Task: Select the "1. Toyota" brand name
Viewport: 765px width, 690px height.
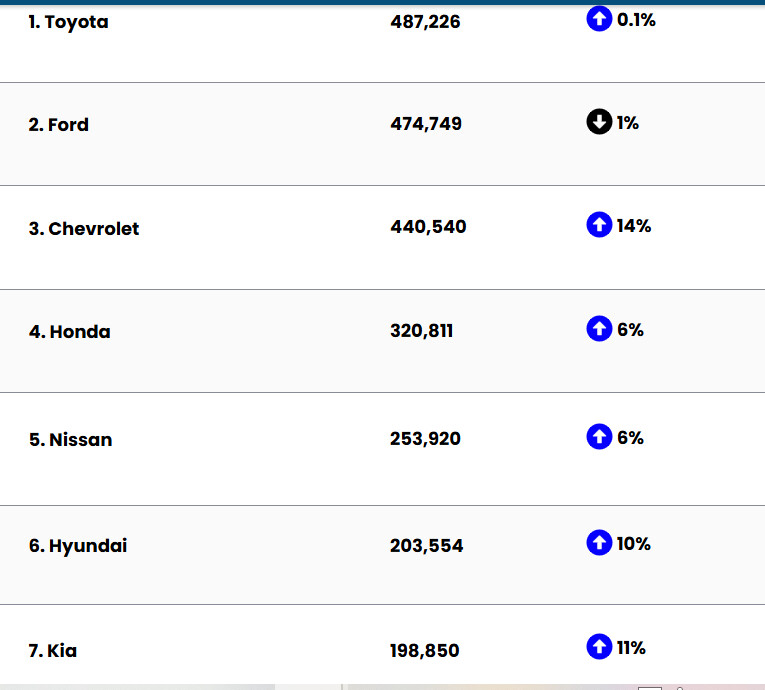Action: [x=68, y=22]
